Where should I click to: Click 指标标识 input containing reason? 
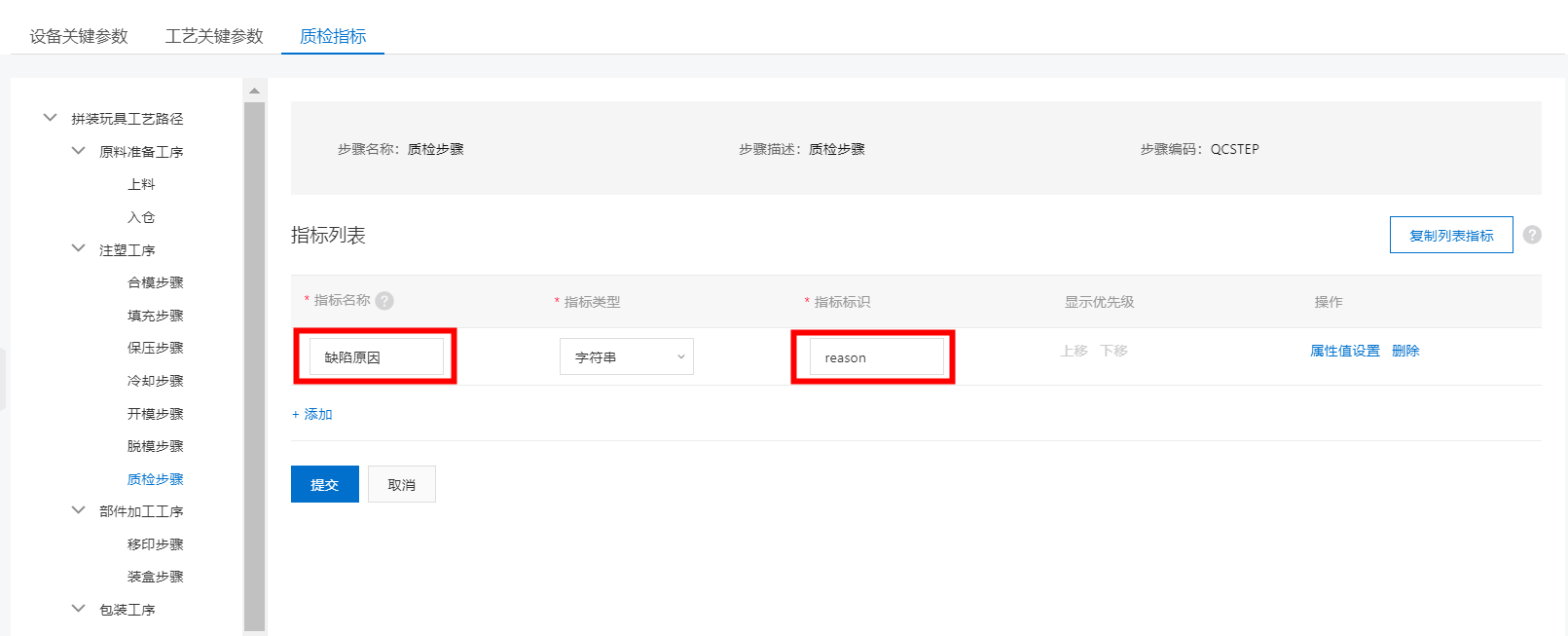pos(877,356)
